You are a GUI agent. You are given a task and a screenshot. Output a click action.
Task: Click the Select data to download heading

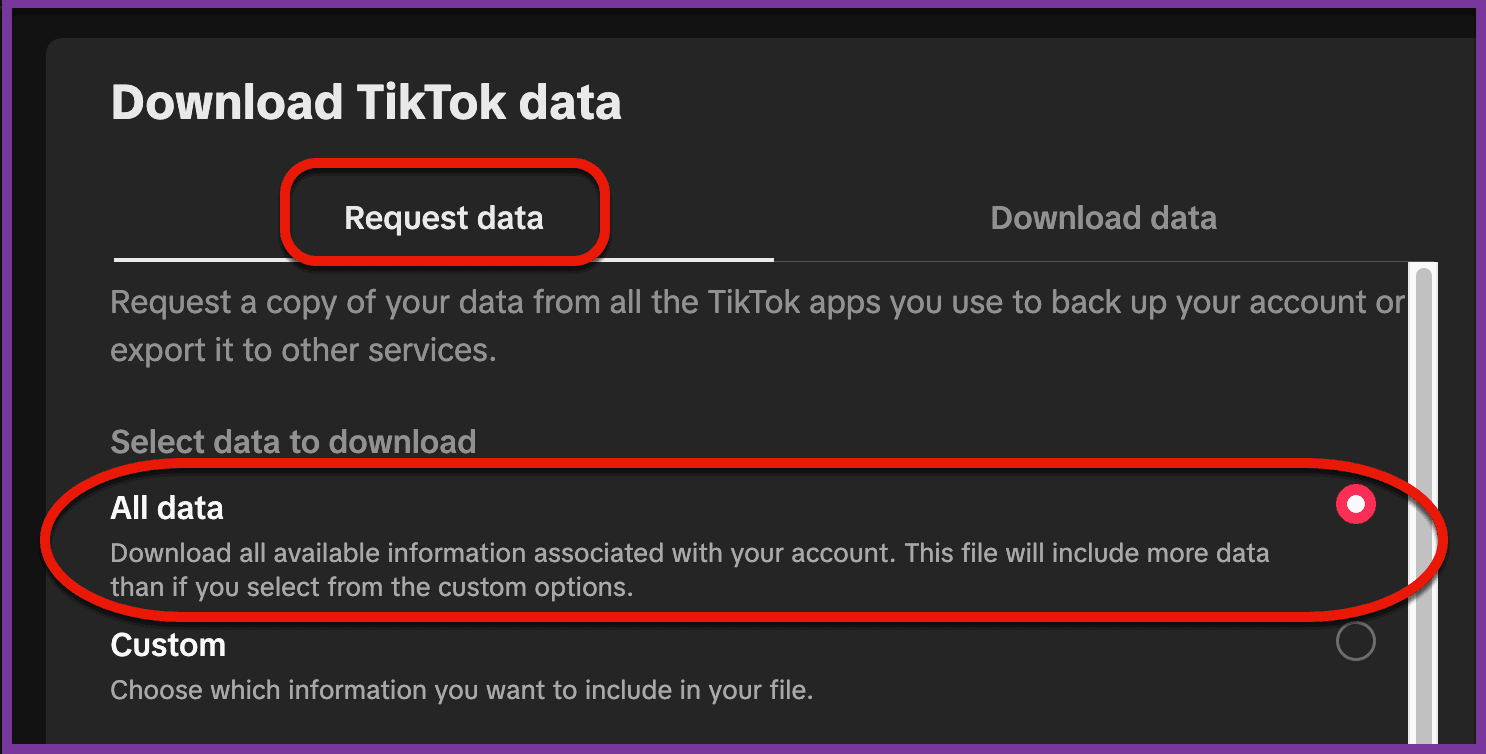coord(293,441)
